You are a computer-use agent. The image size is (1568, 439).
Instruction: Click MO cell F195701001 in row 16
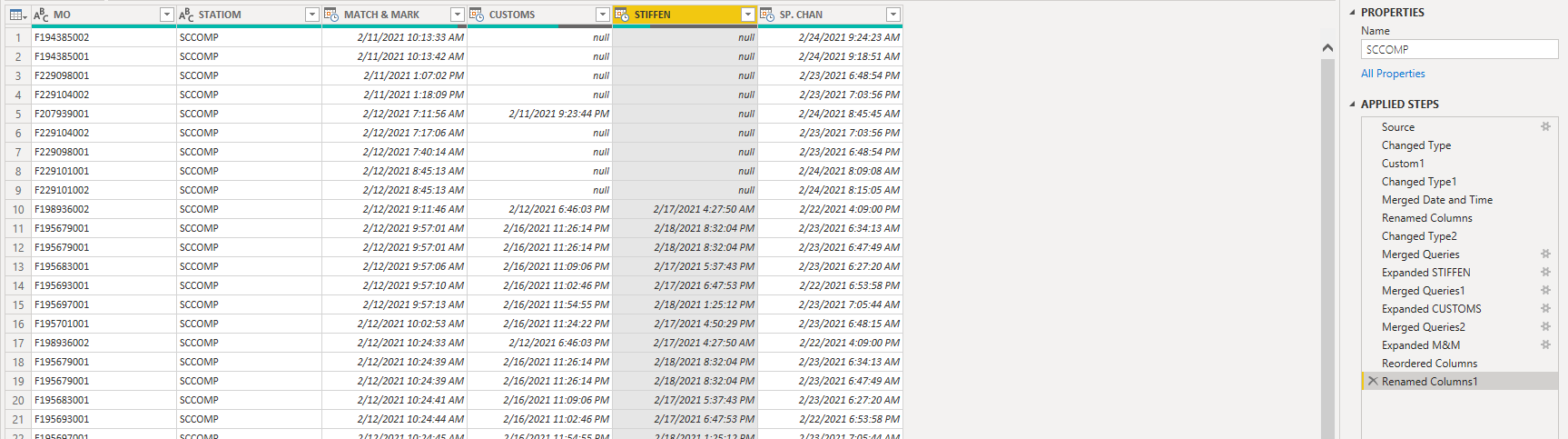pos(104,324)
